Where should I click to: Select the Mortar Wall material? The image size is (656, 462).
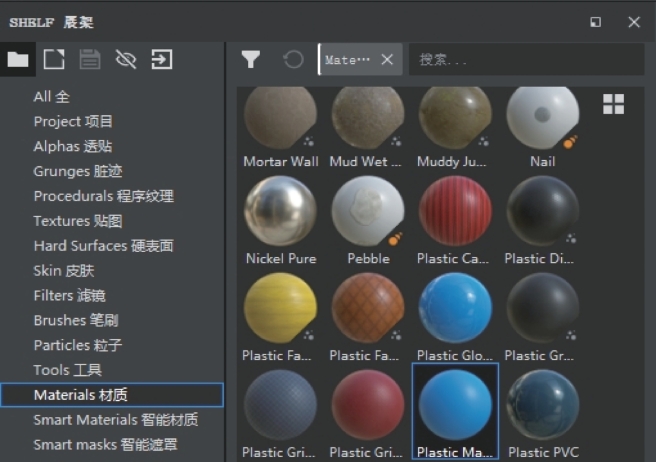click(281, 128)
